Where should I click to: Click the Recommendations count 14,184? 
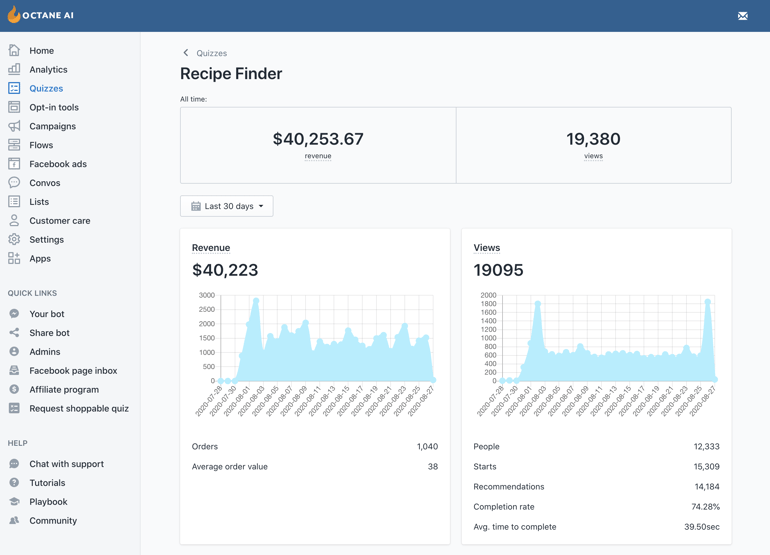click(707, 487)
